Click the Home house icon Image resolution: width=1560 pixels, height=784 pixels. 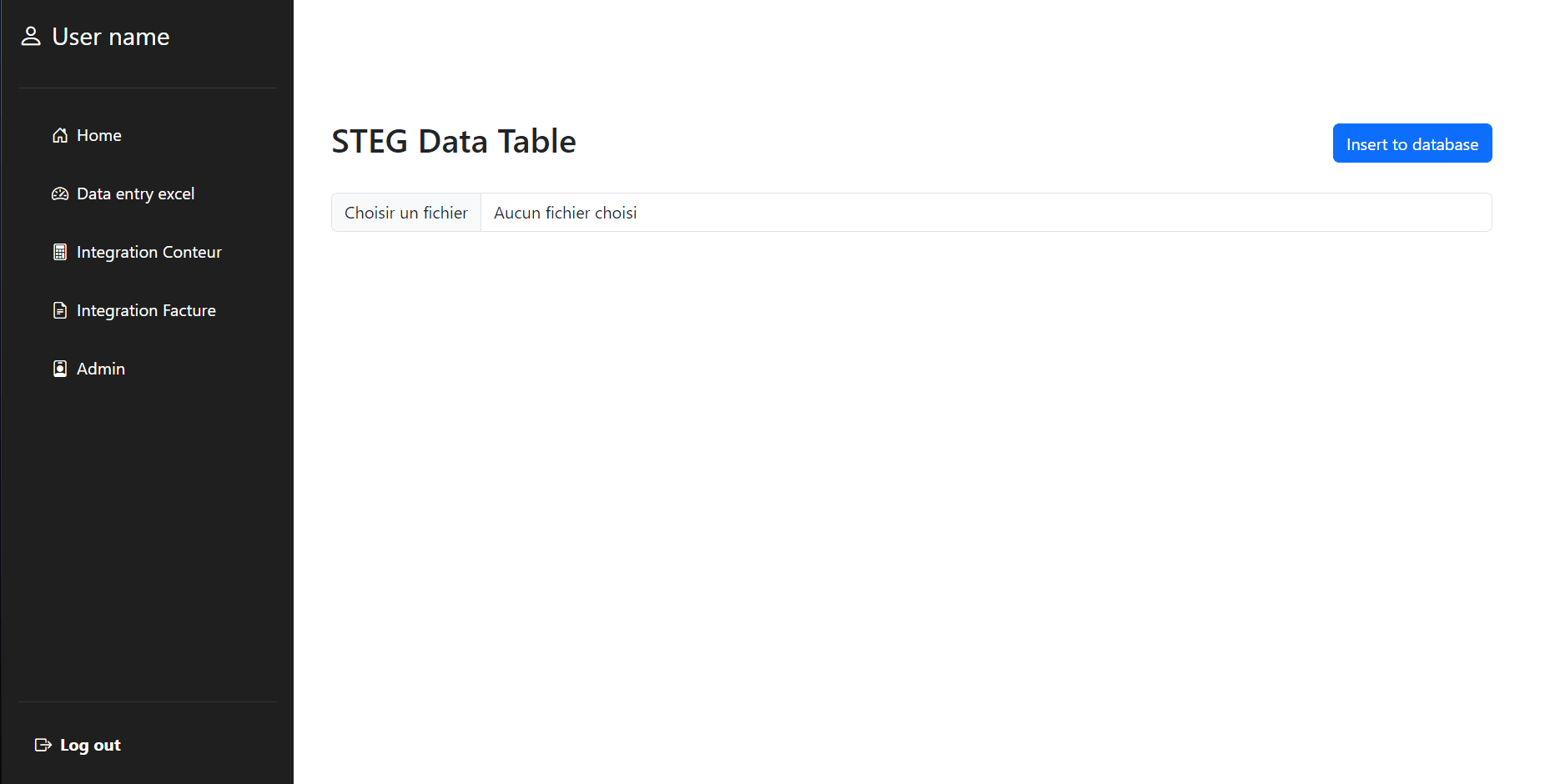60,135
